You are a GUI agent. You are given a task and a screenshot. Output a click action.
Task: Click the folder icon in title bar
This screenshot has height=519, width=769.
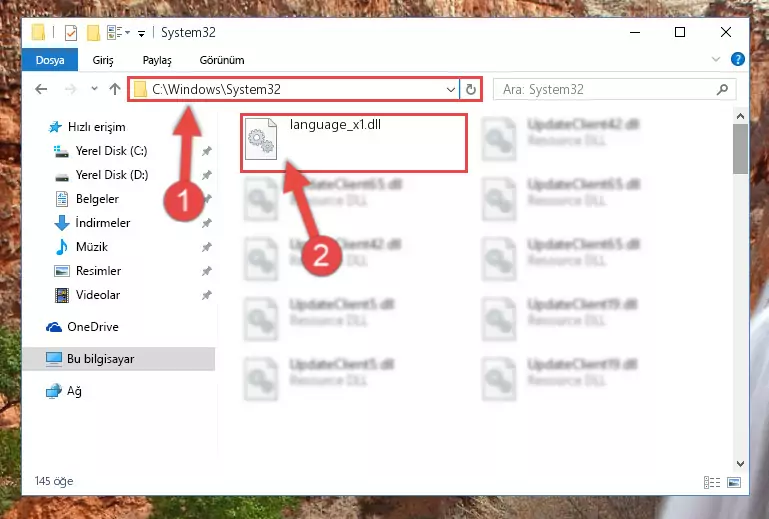(x=38, y=32)
